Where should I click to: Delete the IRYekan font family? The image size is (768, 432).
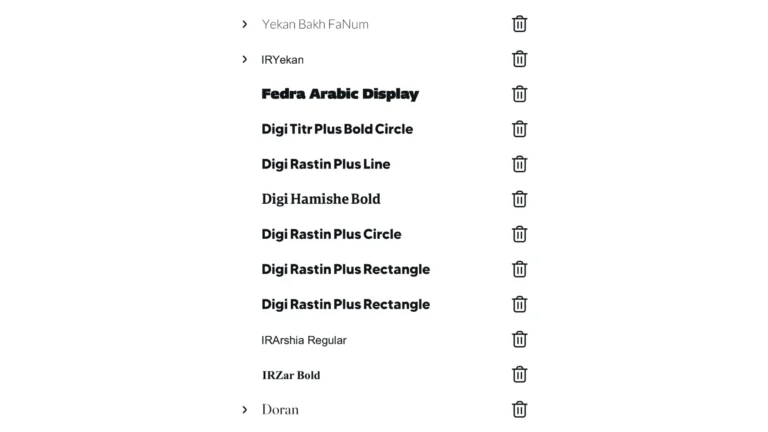(x=519, y=59)
